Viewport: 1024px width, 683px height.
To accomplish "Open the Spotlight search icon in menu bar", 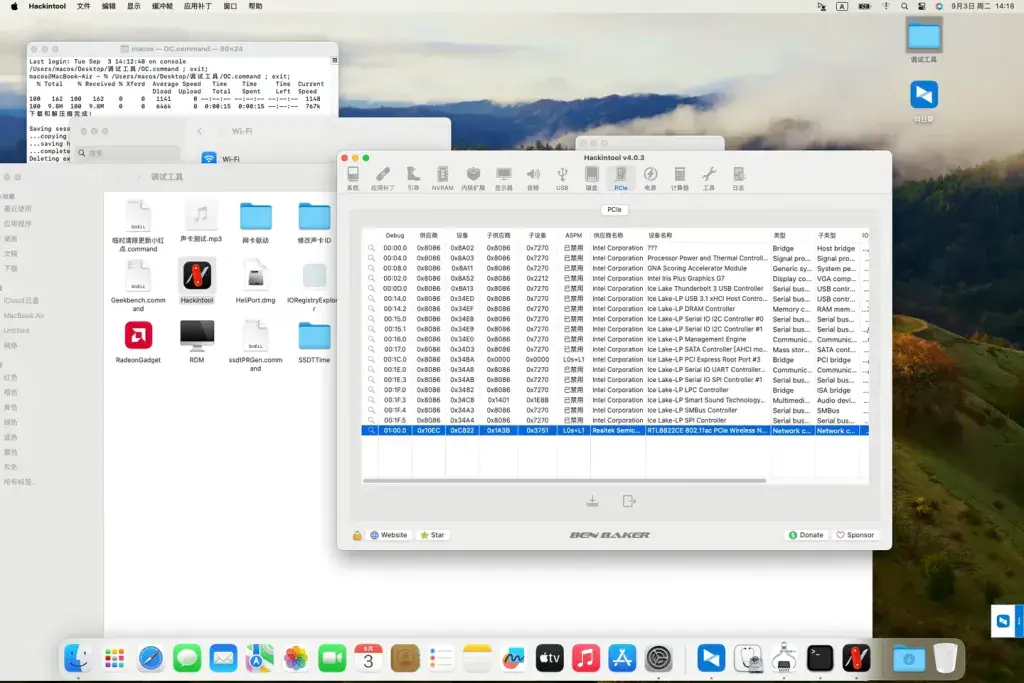I will 904,6.
